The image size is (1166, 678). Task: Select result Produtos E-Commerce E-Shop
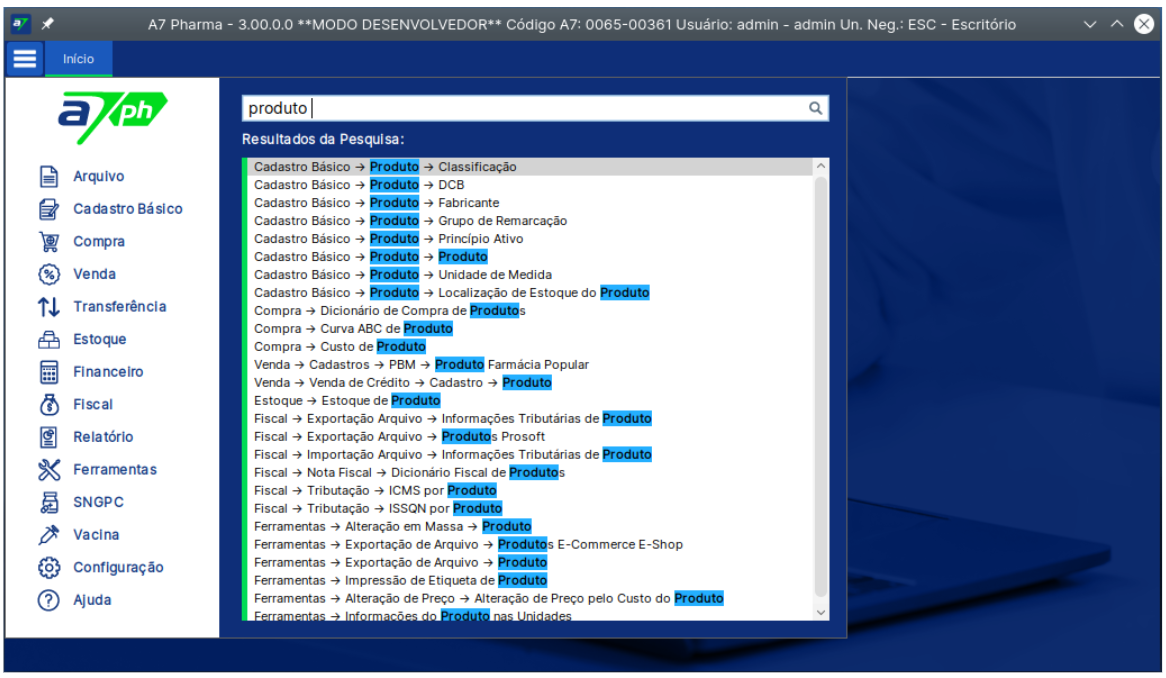click(x=530, y=544)
